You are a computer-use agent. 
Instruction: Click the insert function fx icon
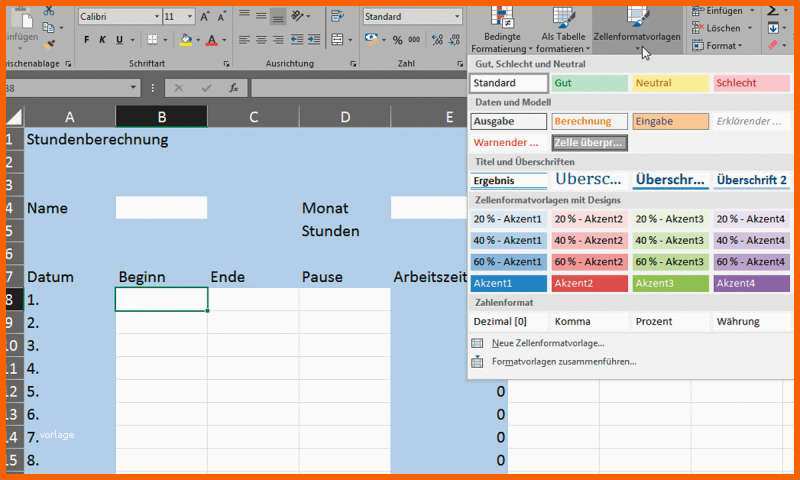[x=233, y=88]
